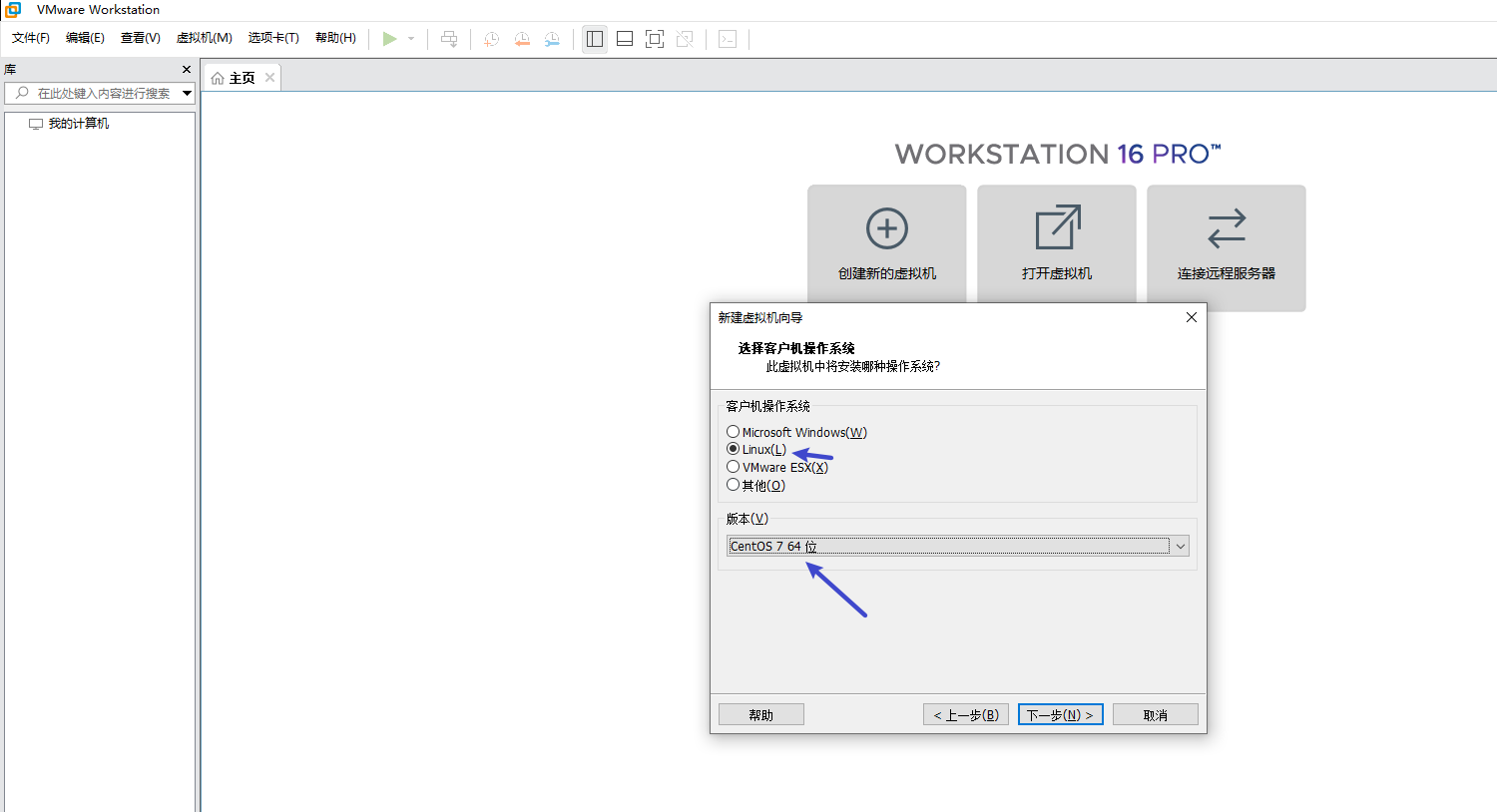Select the VMware ESX(X) radio button
This screenshot has height=812, width=1497.
click(x=734, y=467)
